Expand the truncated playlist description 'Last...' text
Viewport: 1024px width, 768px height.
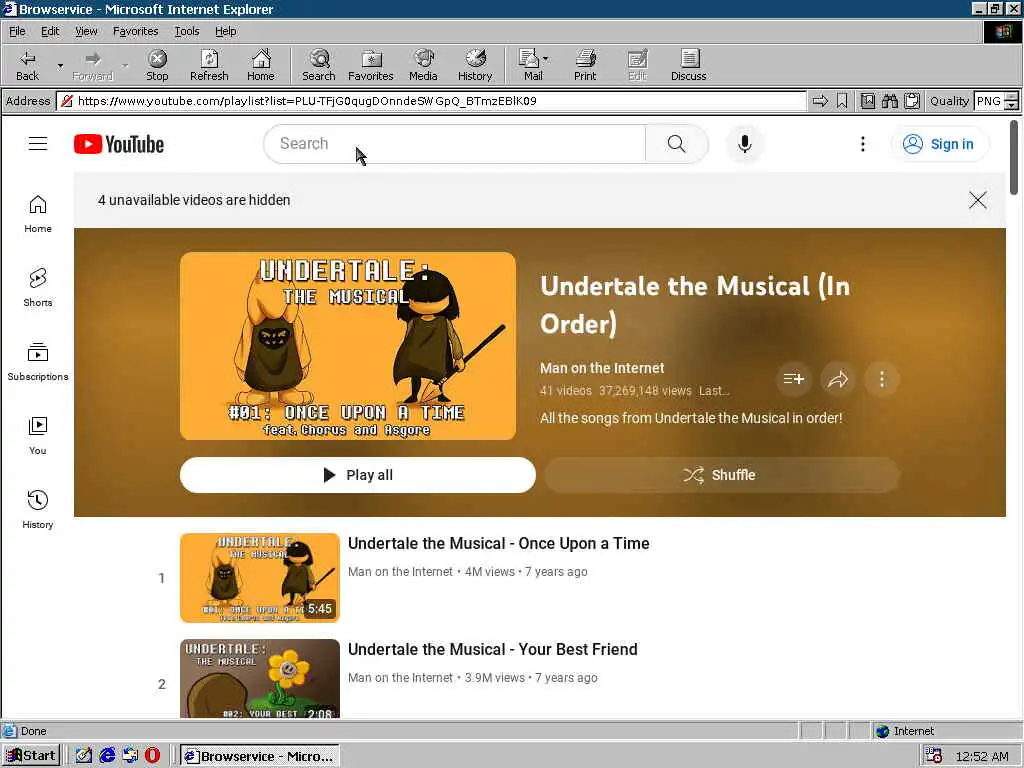pyautogui.click(x=714, y=391)
